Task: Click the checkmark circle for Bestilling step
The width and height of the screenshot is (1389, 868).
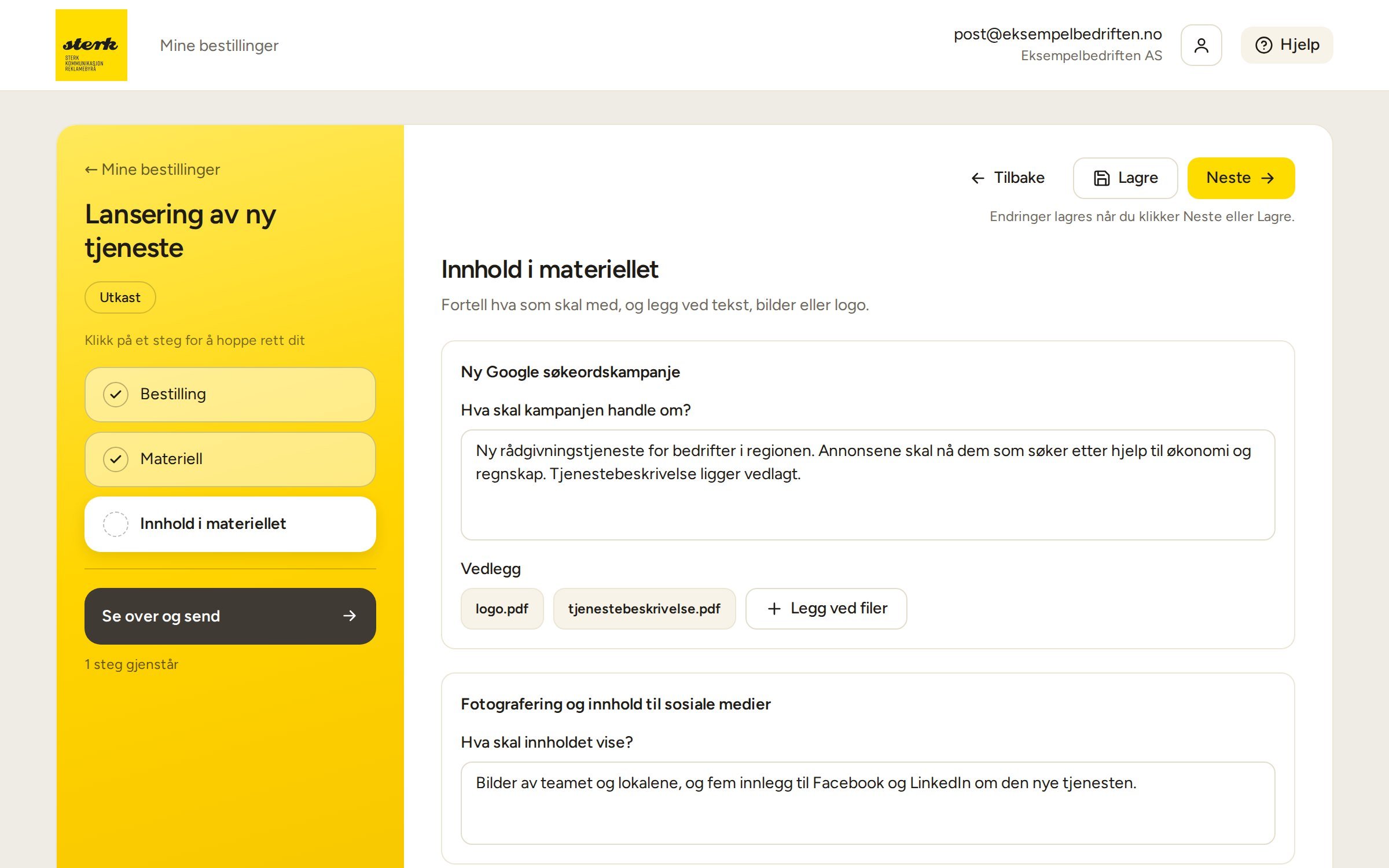Action: pos(116,394)
